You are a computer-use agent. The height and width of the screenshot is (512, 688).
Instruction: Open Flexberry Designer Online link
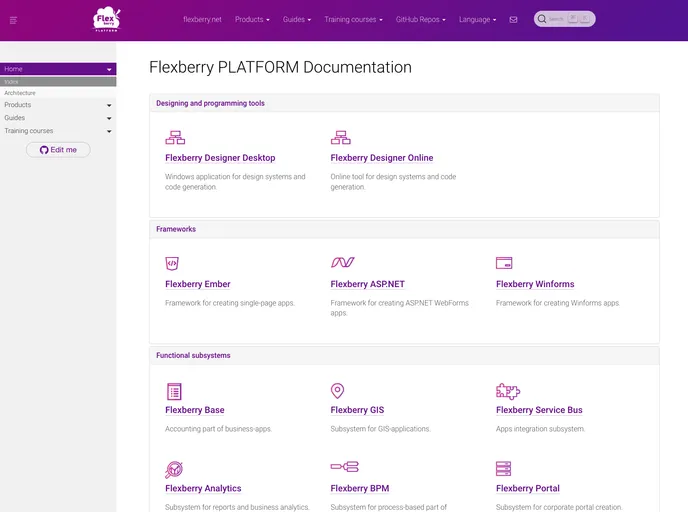[382, 158]
